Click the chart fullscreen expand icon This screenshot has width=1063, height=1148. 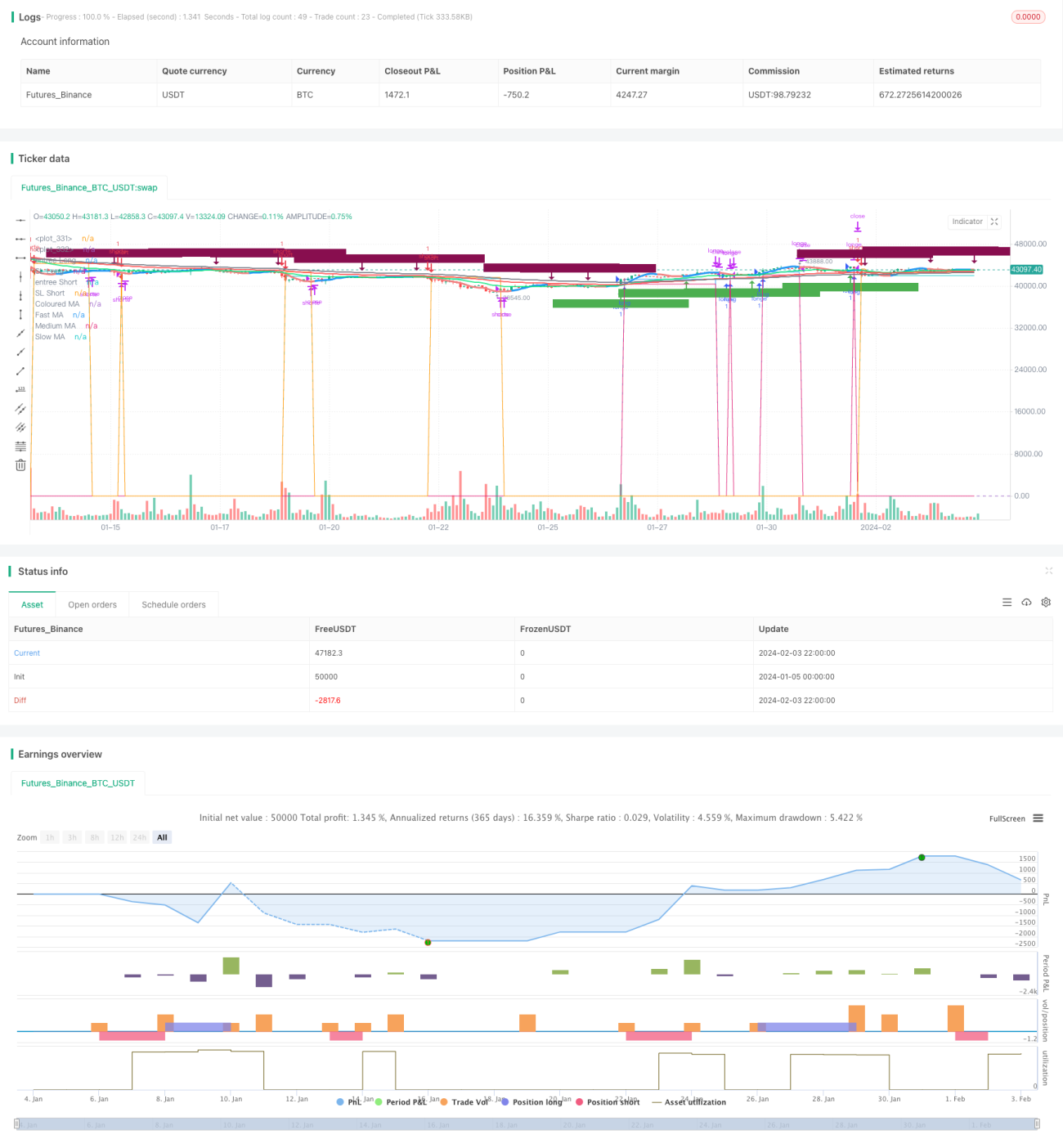[x=994, y=222]
